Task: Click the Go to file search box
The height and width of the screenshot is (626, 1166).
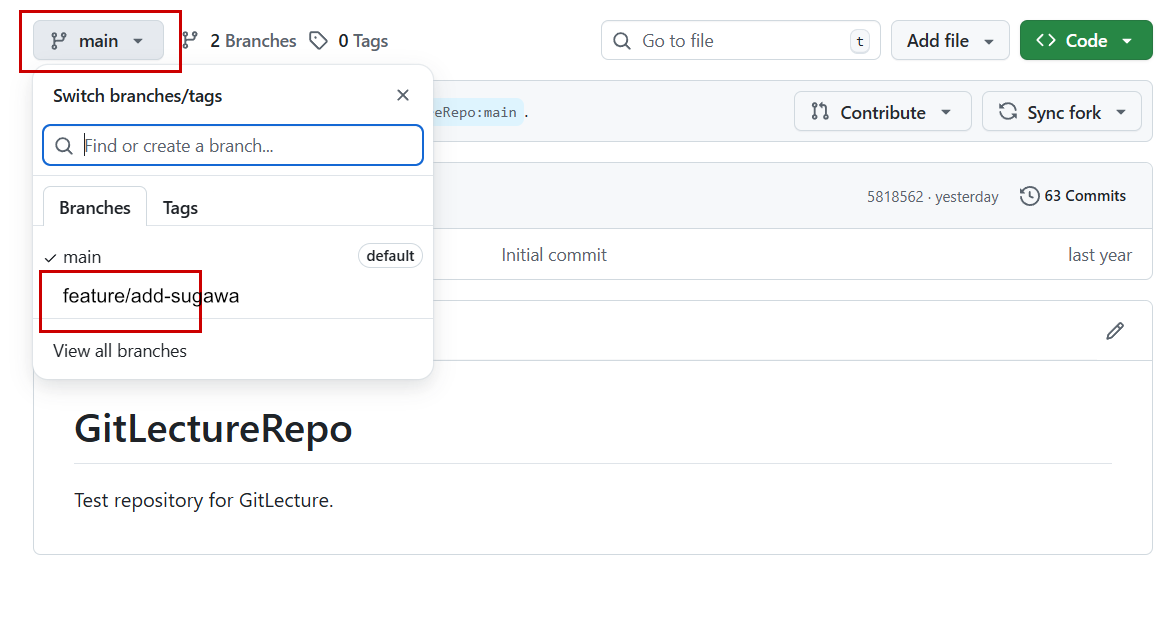Action: [740, 41]
